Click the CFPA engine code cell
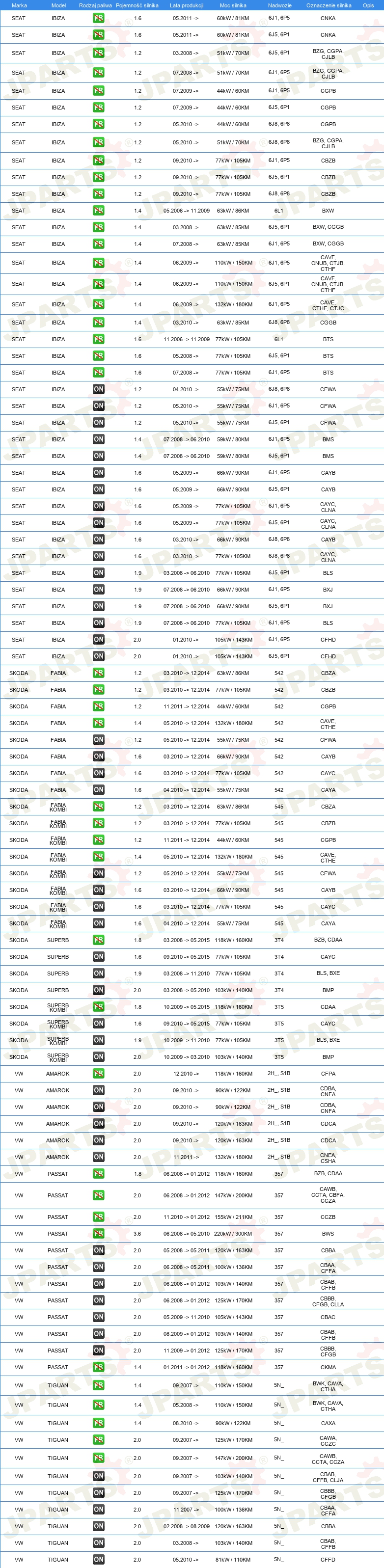Viewport: 384px width, 1568px height. pyautogui.click(x=328, y=1074)
